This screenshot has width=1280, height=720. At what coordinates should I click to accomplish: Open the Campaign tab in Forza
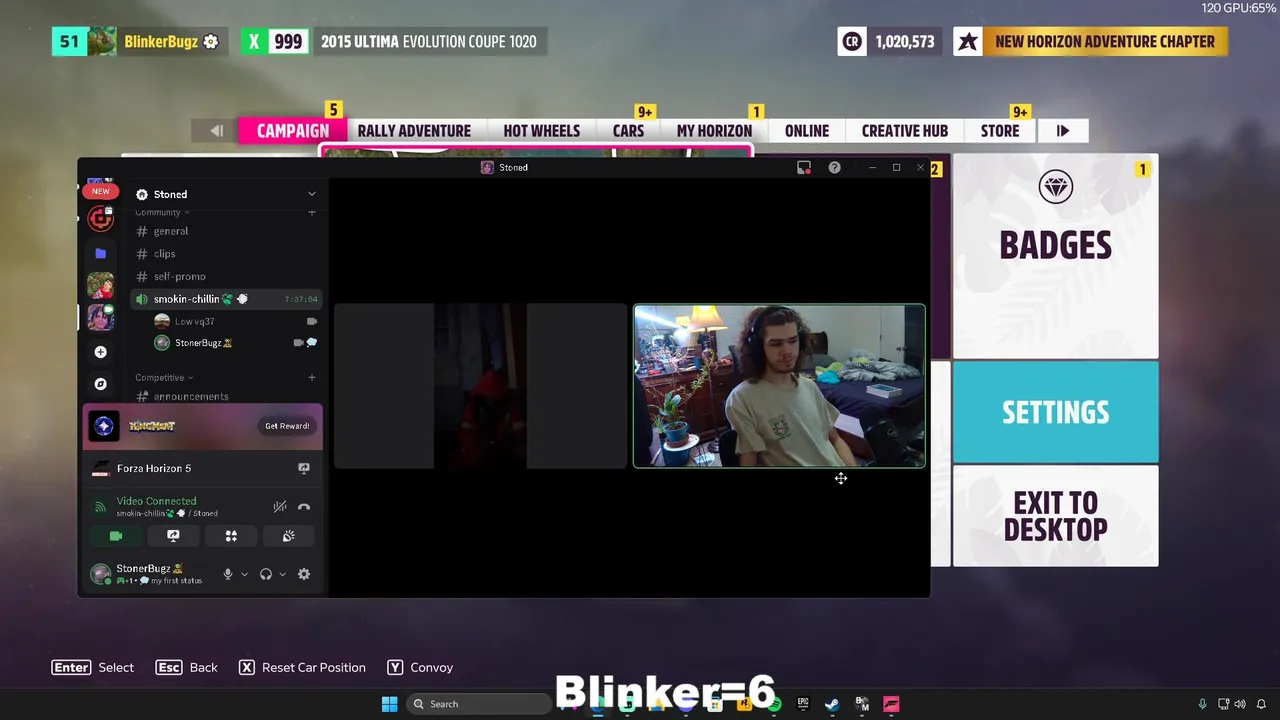[x=292, y=131]
